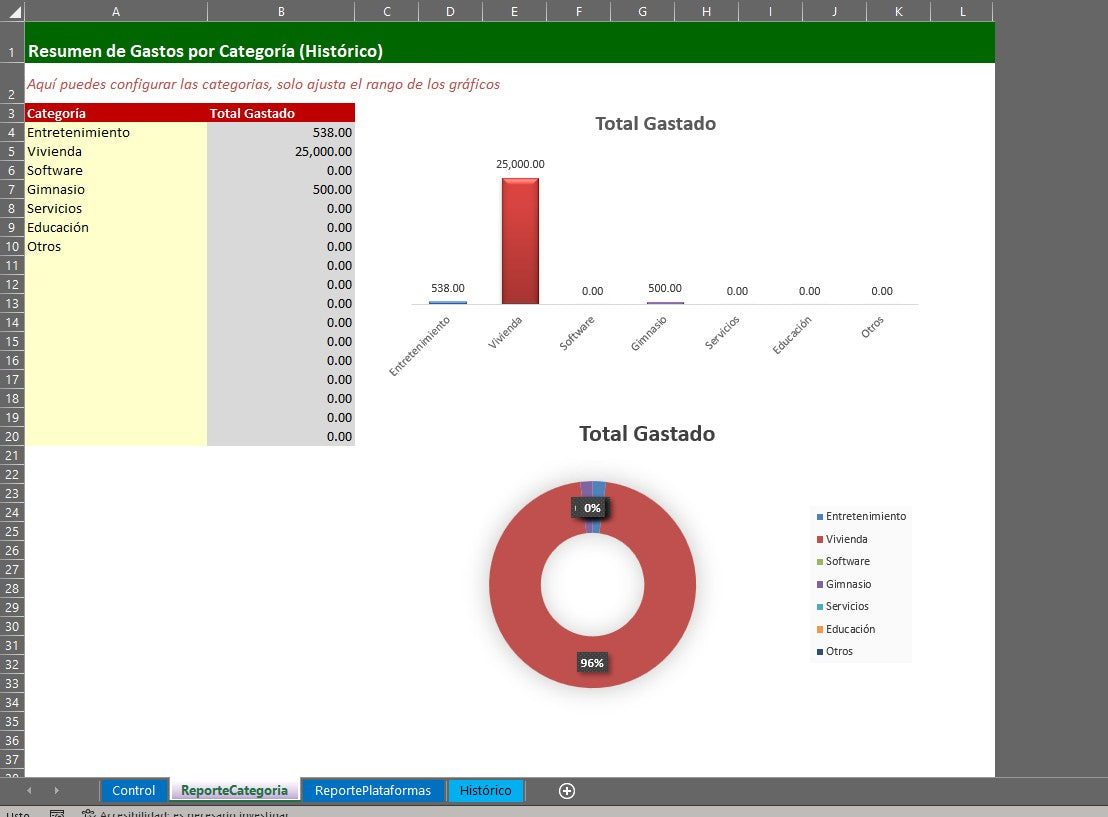Click the 538.00 data label in bar chart
Screen dimensions: 1108x817
(x=447, y=288)
